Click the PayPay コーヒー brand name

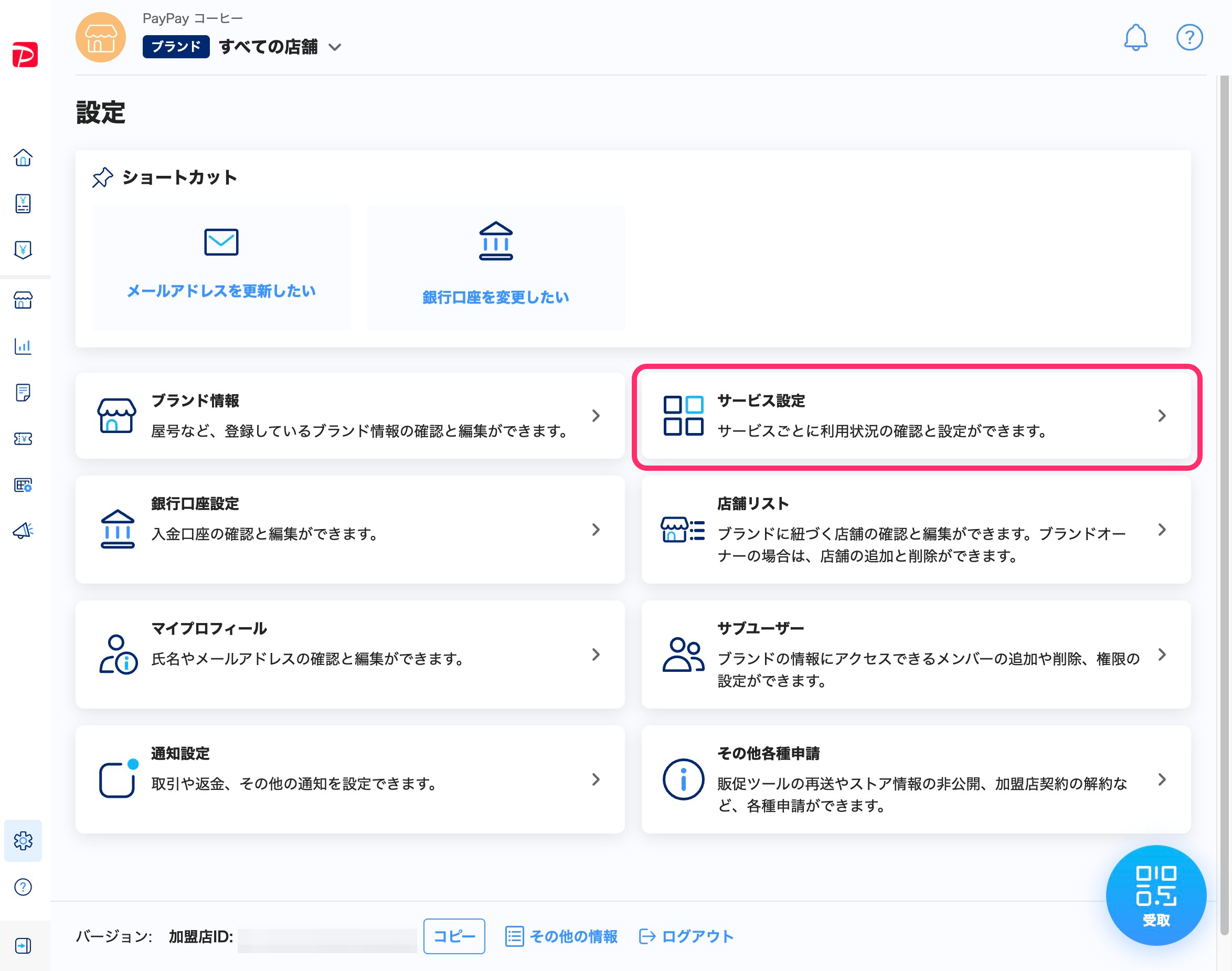pyautogui.click(x=193, y=18)
